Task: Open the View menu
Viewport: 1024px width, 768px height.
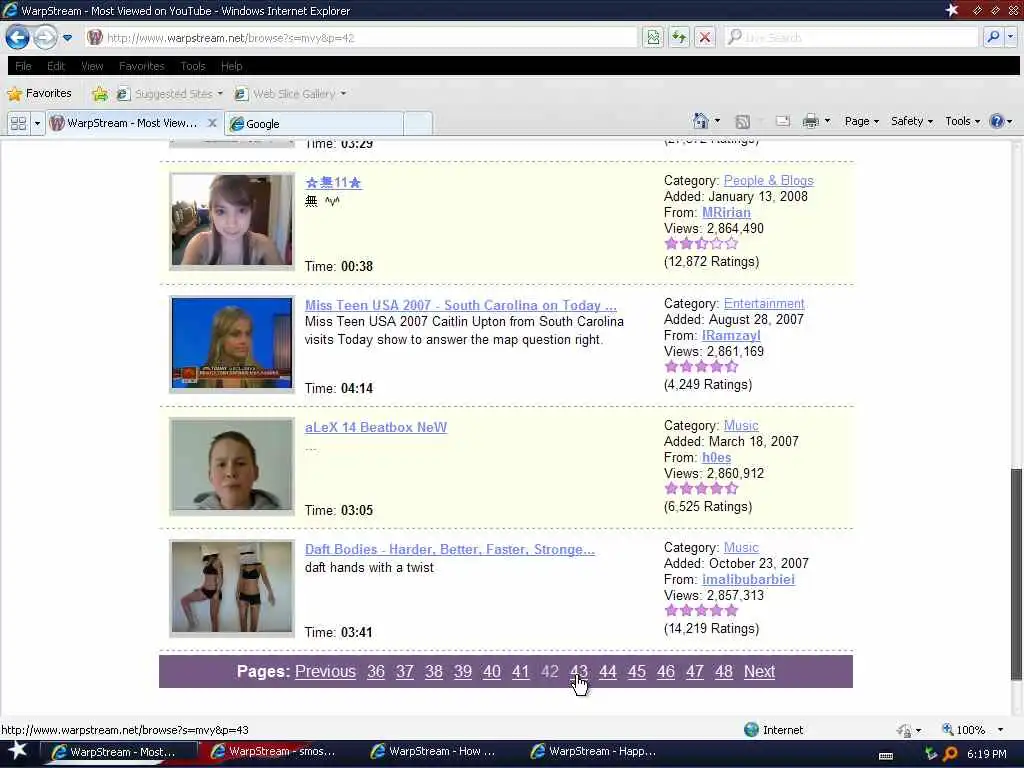Action: click(92, 66)
